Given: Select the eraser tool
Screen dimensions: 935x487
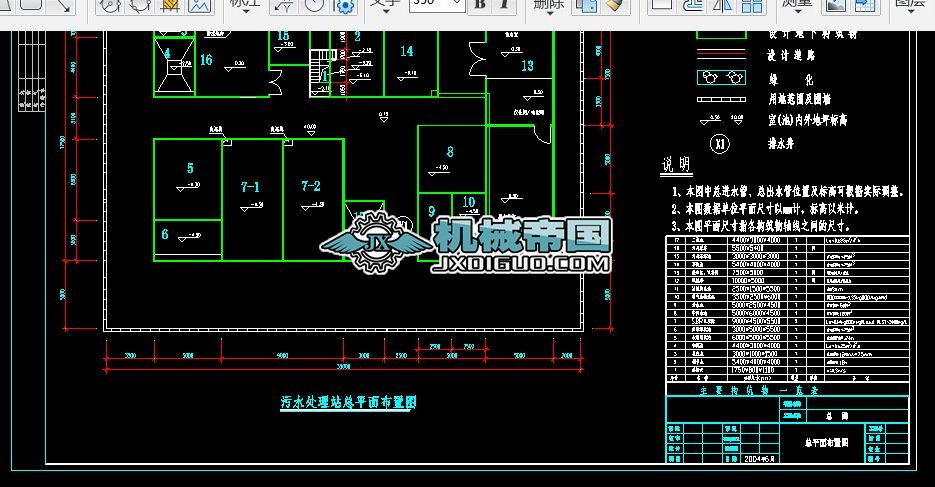Looking at the screenshot, I should 614,5.
